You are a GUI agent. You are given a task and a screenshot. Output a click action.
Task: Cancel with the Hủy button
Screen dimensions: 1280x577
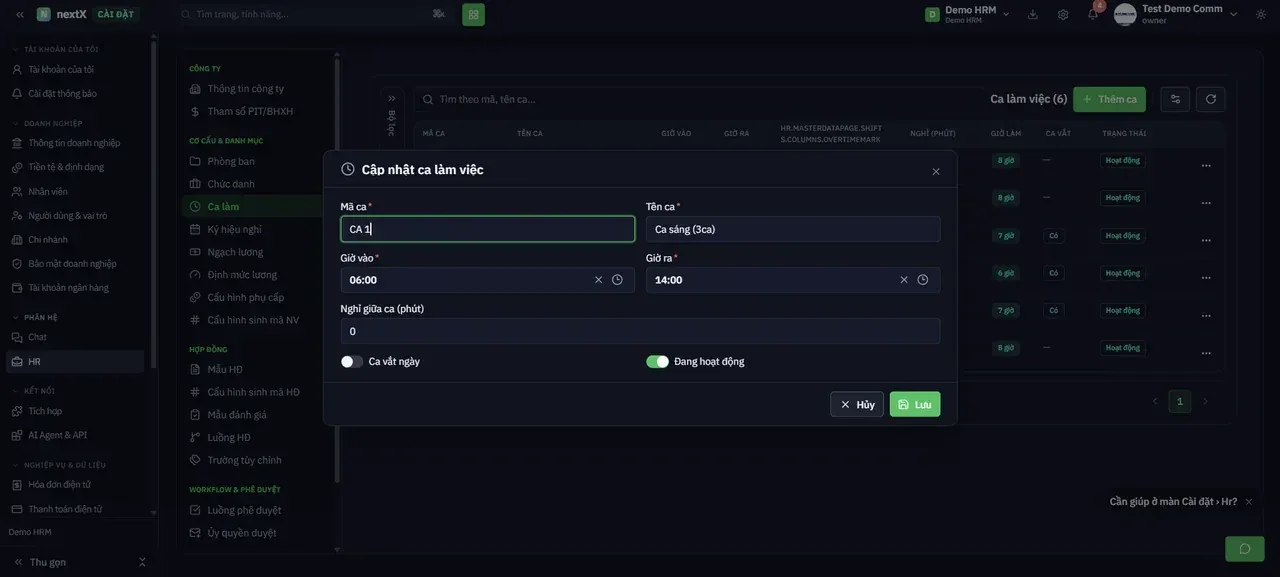click(857, 404)
